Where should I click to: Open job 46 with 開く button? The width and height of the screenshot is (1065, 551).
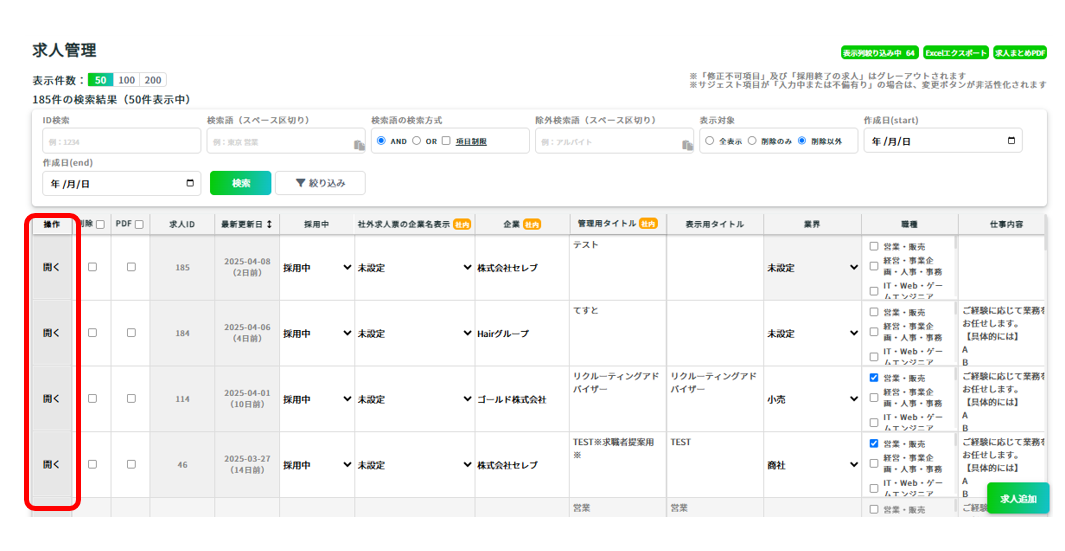pos(52,465)
